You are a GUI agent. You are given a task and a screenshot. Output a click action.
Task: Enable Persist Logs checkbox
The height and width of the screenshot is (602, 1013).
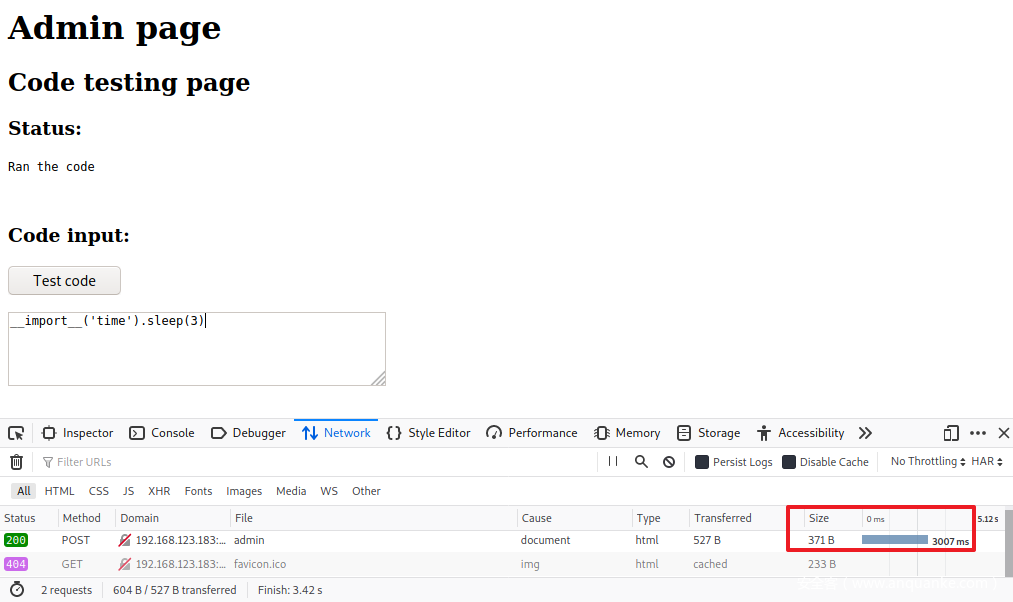click(702, 462)
